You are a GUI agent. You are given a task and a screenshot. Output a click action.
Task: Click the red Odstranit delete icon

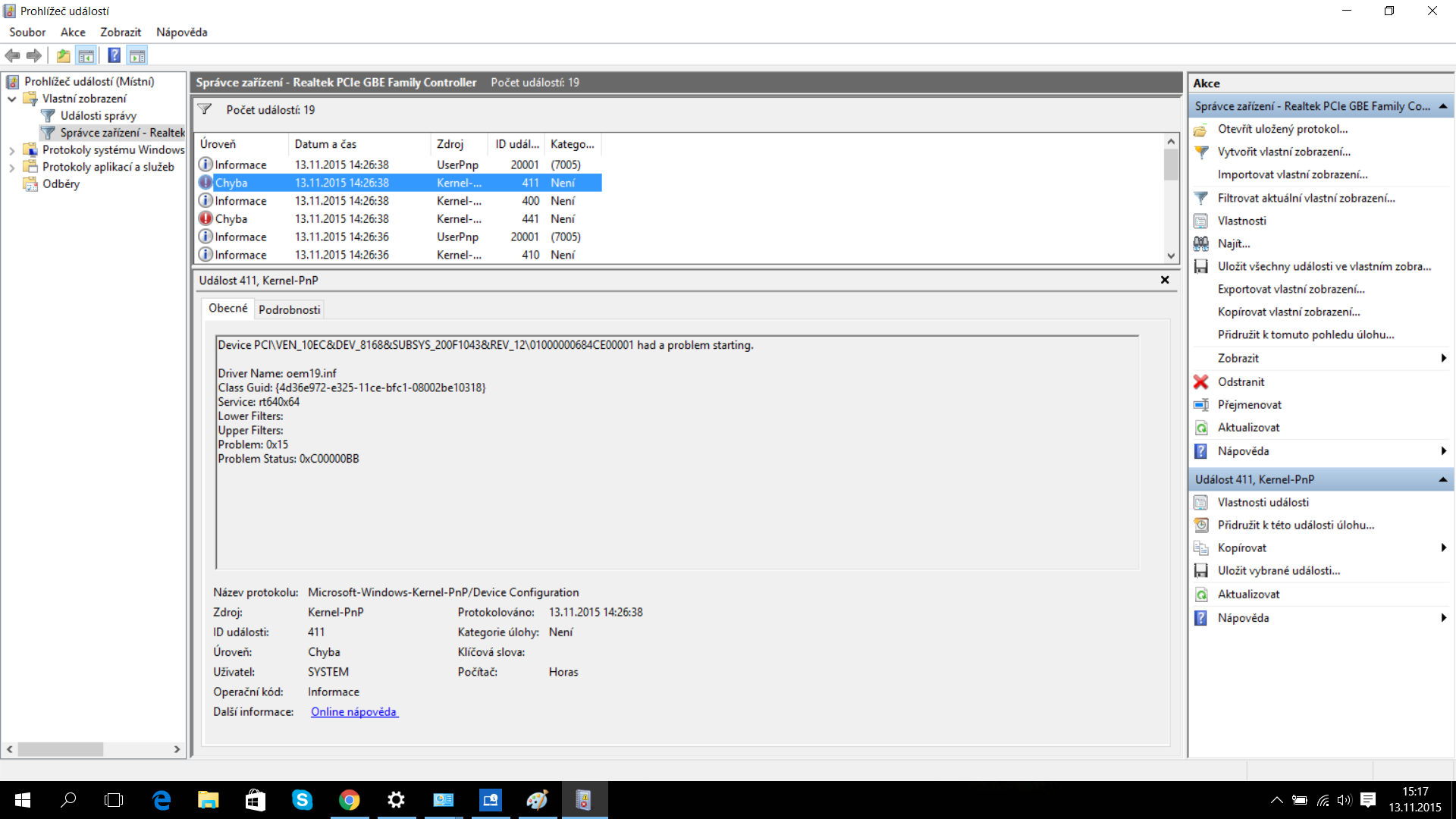coord(1200,381)
